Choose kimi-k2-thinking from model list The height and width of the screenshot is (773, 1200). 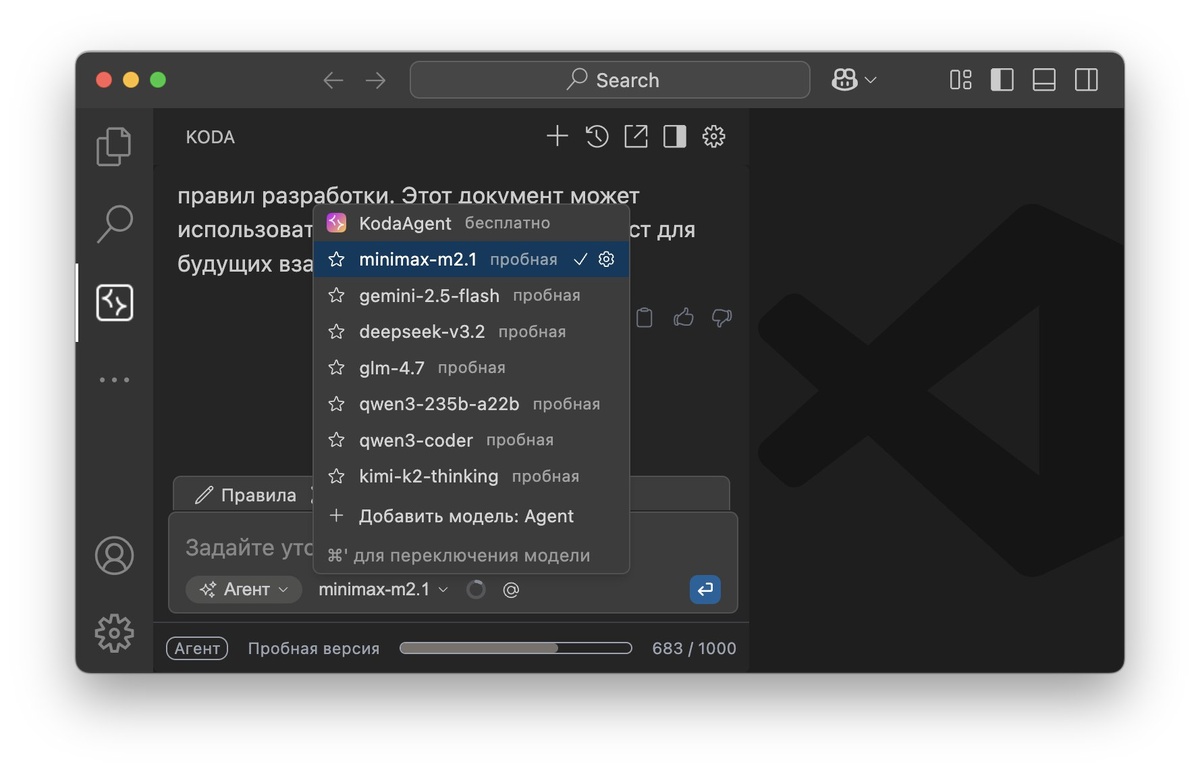pyautogui.click(x=471, y=476)
